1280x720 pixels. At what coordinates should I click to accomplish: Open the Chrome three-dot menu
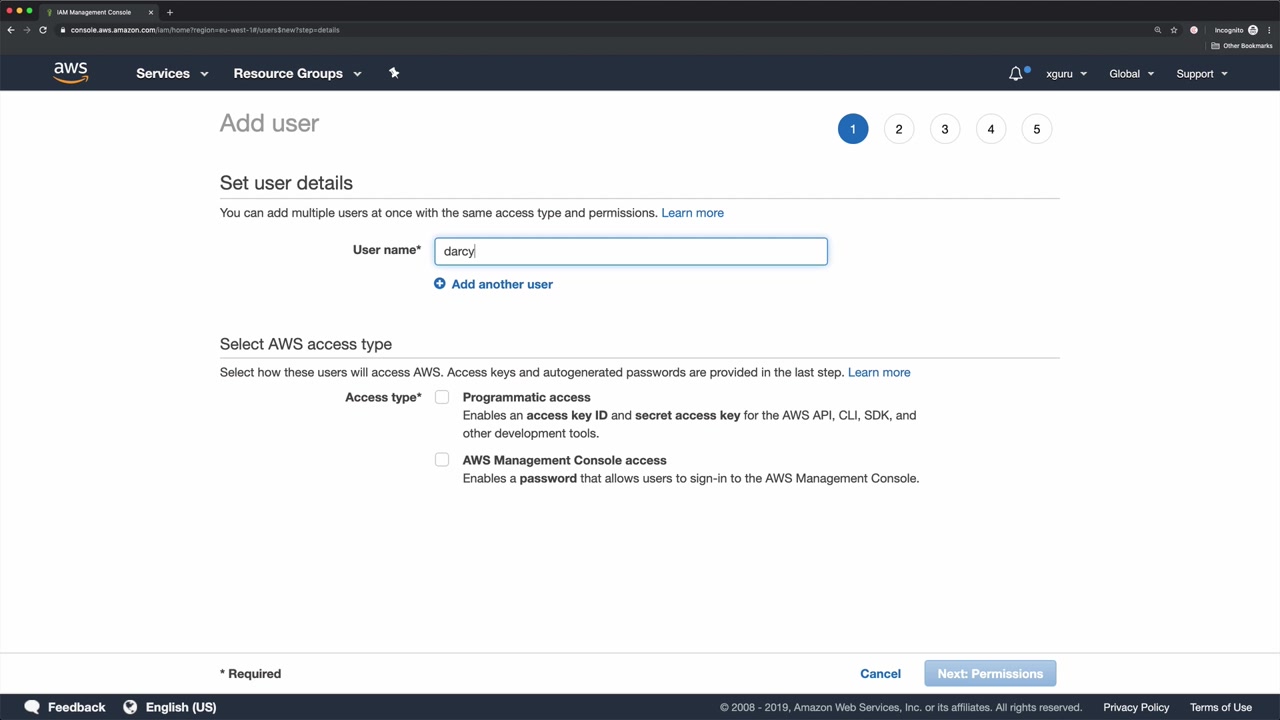[x=1269, y=30]
